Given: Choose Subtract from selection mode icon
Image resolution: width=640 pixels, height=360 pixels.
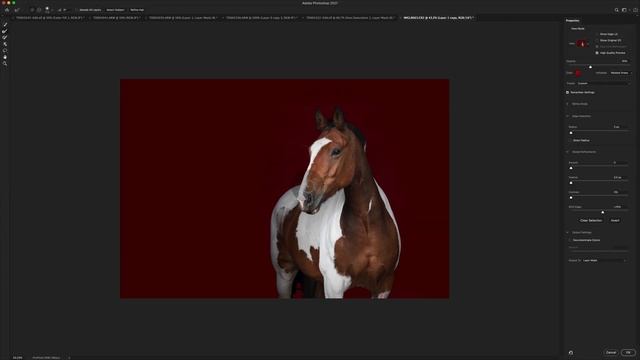Looking at the screenshot, I should point(39,10).
